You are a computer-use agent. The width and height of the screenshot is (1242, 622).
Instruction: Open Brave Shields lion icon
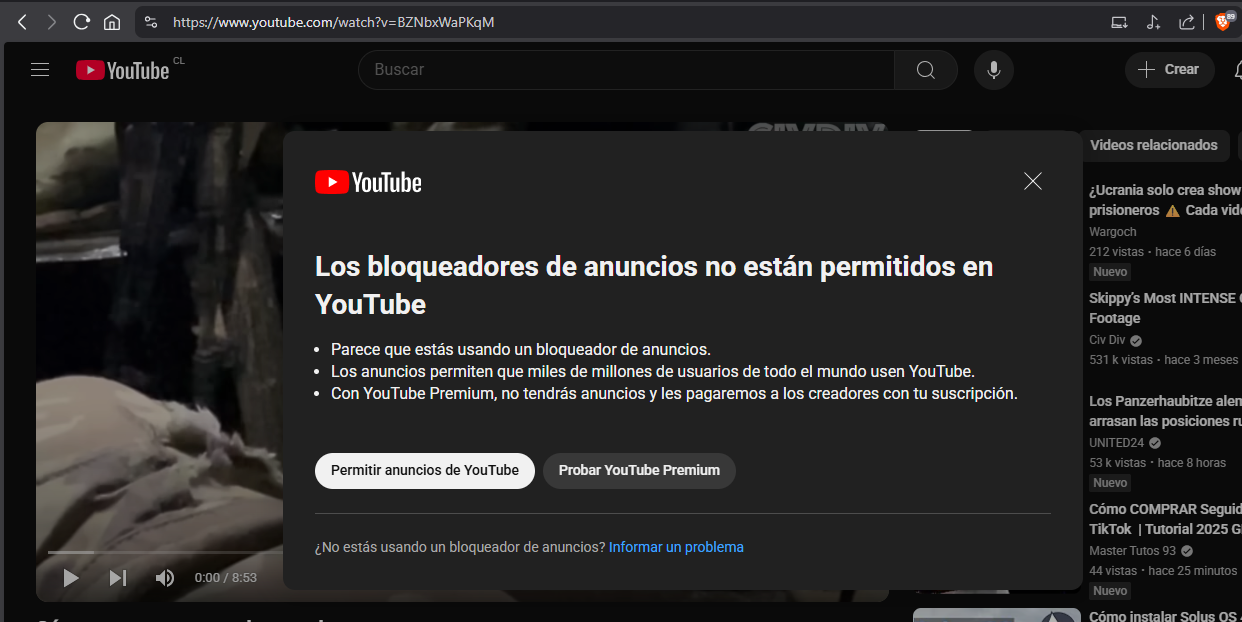click(x=1224, y=21)
